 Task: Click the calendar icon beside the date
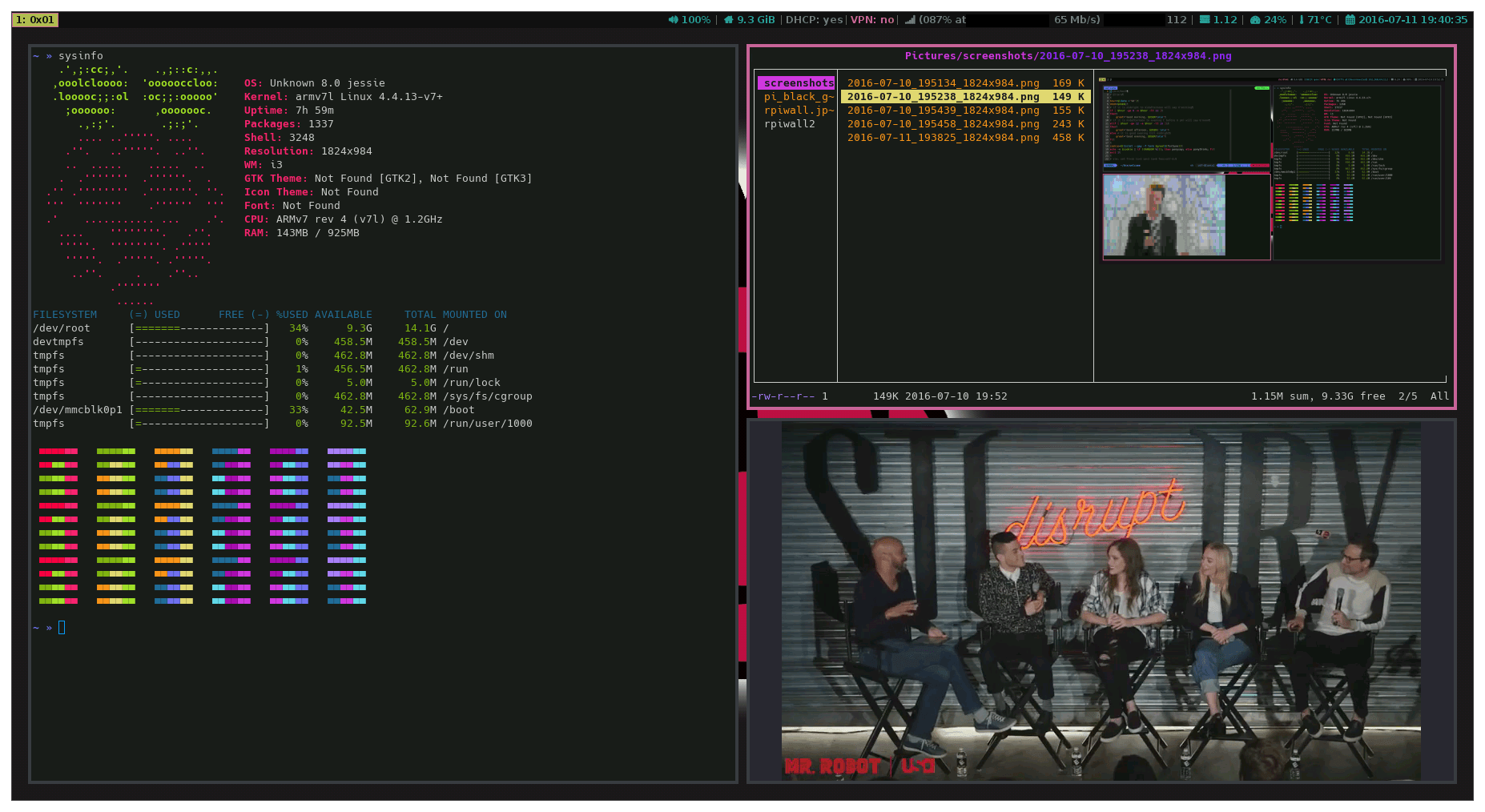(x=1350, y=20)
